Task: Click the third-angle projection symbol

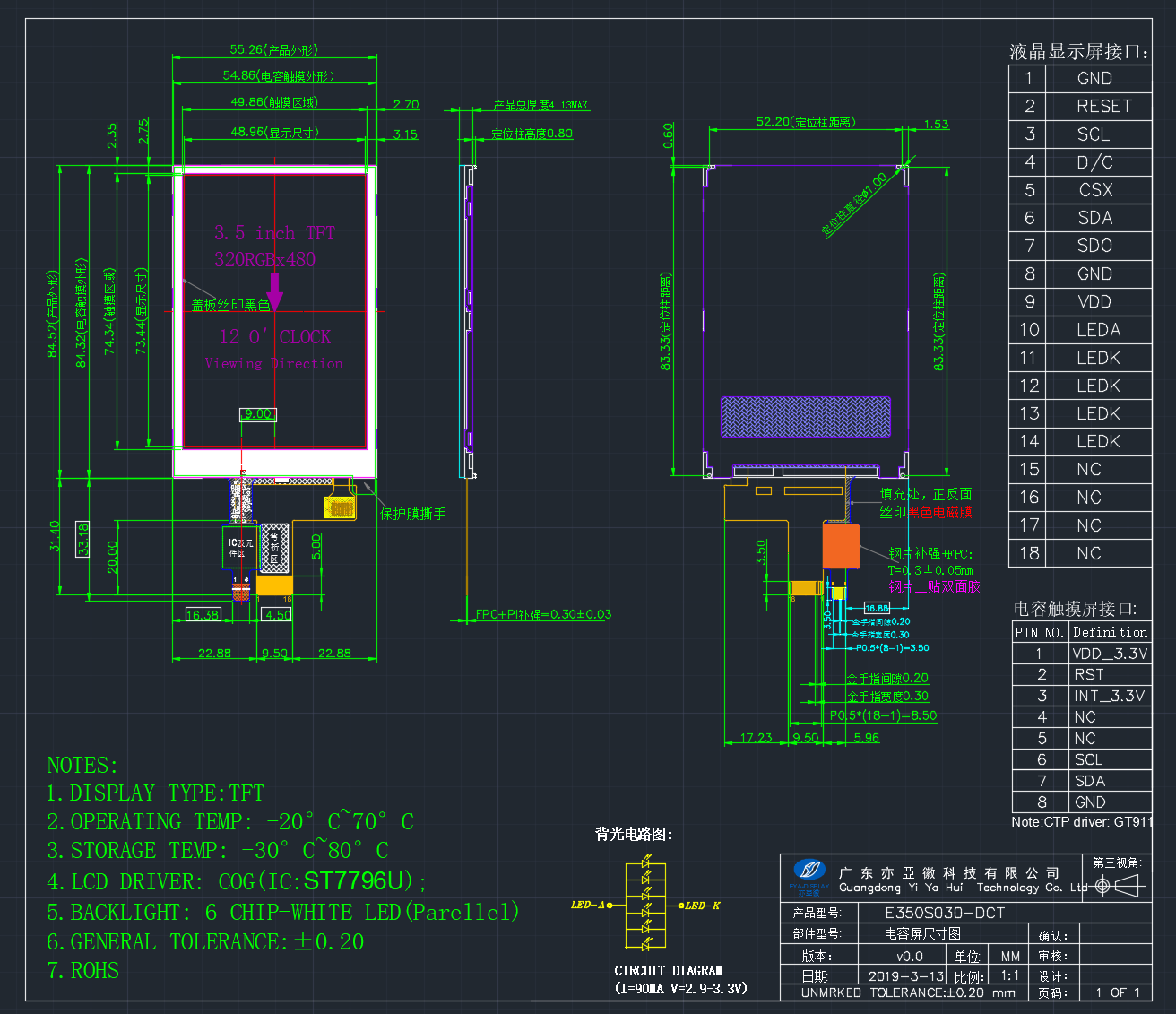Action: click(1120, 886)
